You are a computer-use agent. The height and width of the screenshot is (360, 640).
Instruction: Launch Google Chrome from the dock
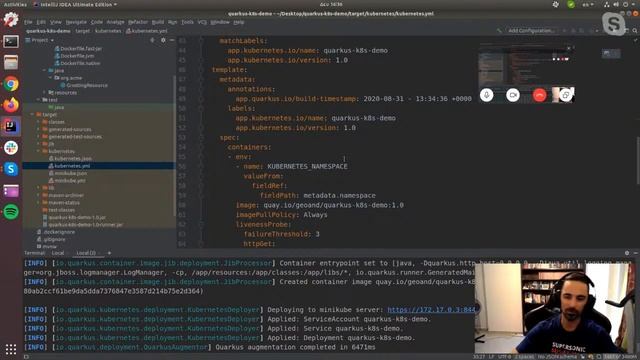[11, 84]
